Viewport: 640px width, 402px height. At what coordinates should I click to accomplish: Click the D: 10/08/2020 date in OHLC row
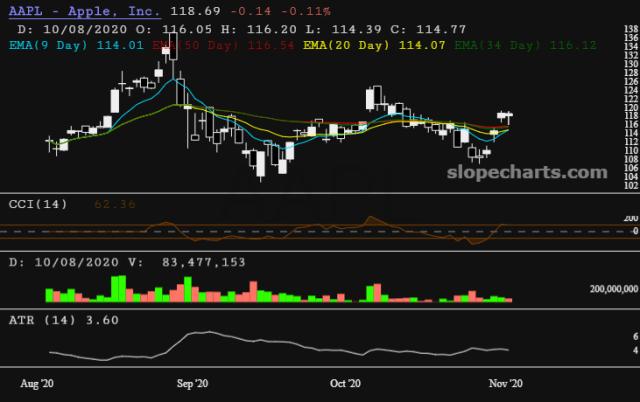pos(72,29)
